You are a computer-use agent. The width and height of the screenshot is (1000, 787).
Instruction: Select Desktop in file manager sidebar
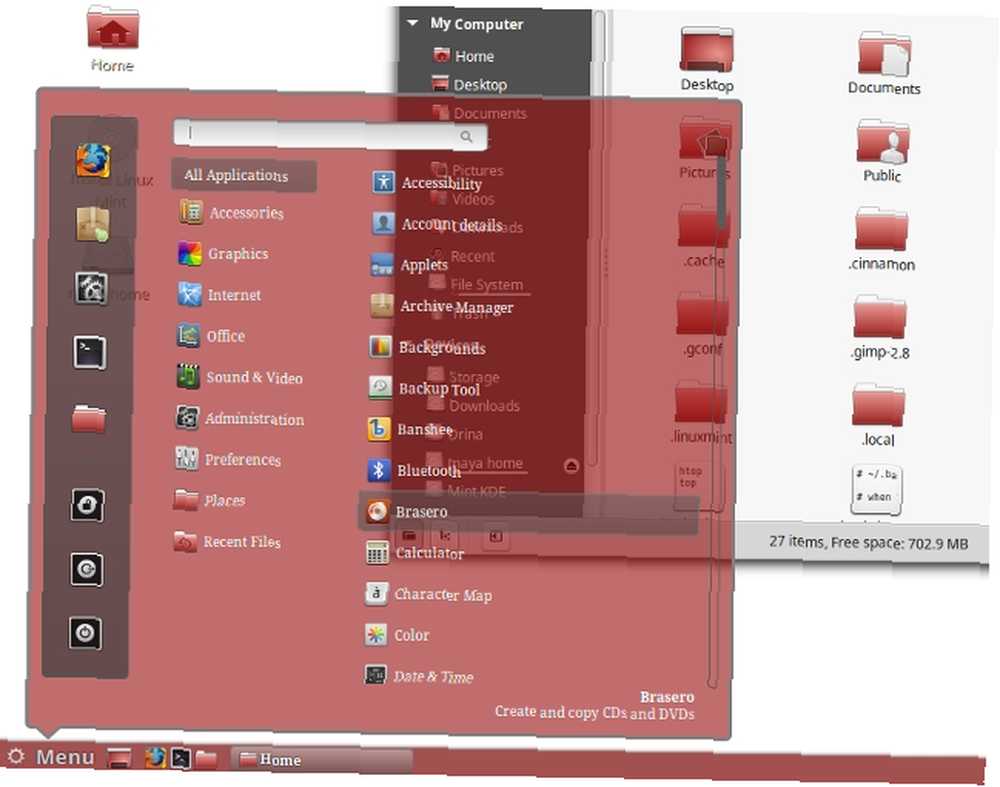click(469, 84)
